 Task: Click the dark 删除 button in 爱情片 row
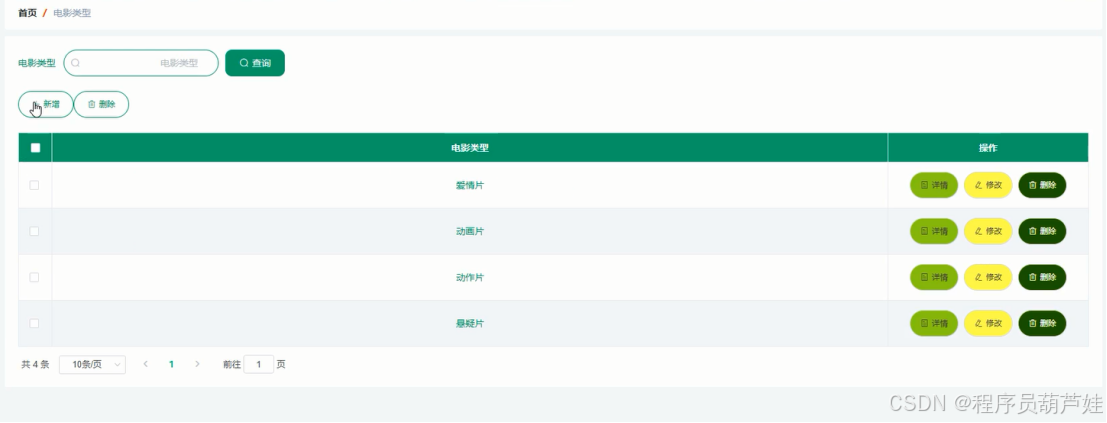click(x=1042, y=185)
